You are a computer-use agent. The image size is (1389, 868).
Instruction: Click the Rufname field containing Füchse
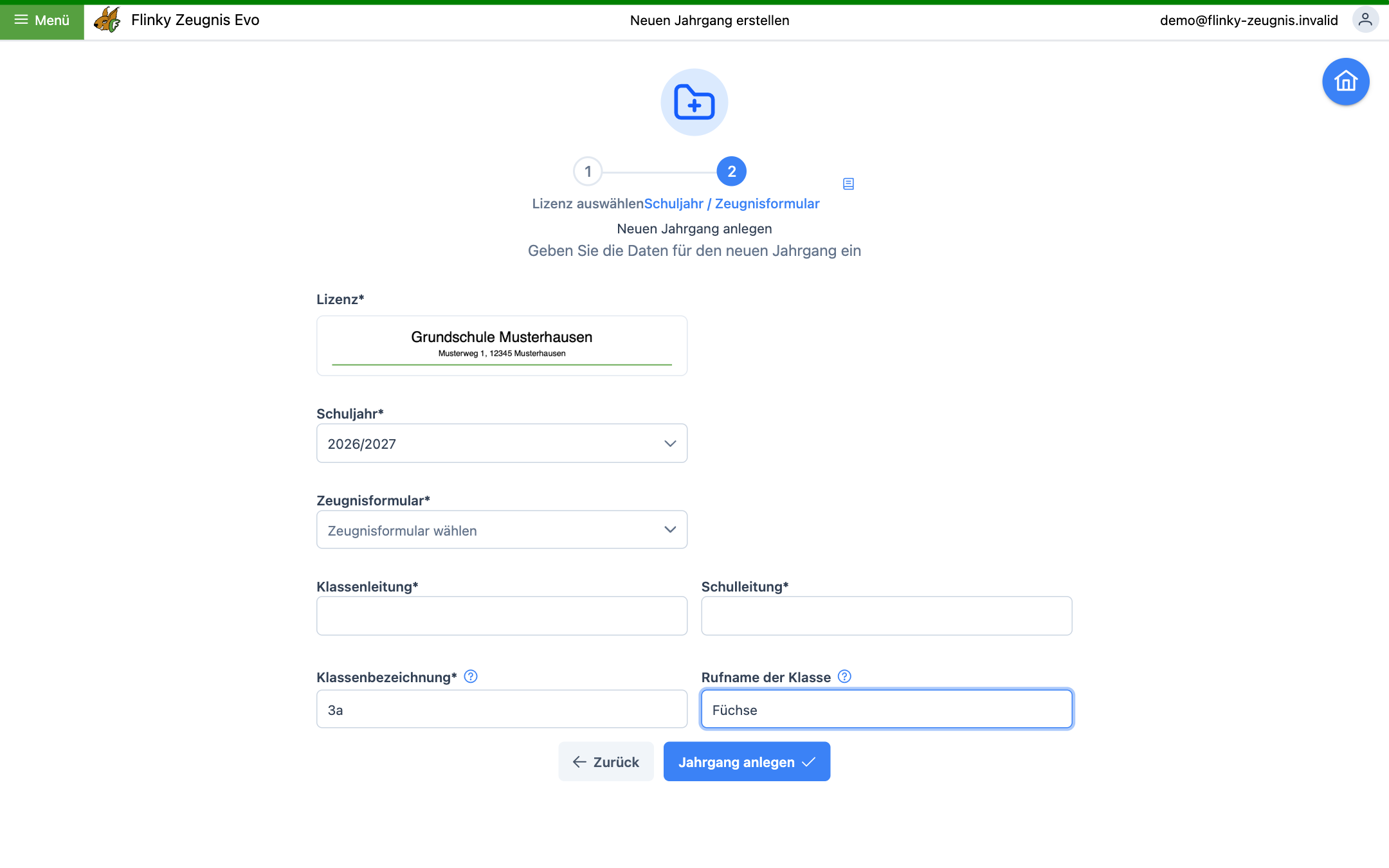coord(887,709)
